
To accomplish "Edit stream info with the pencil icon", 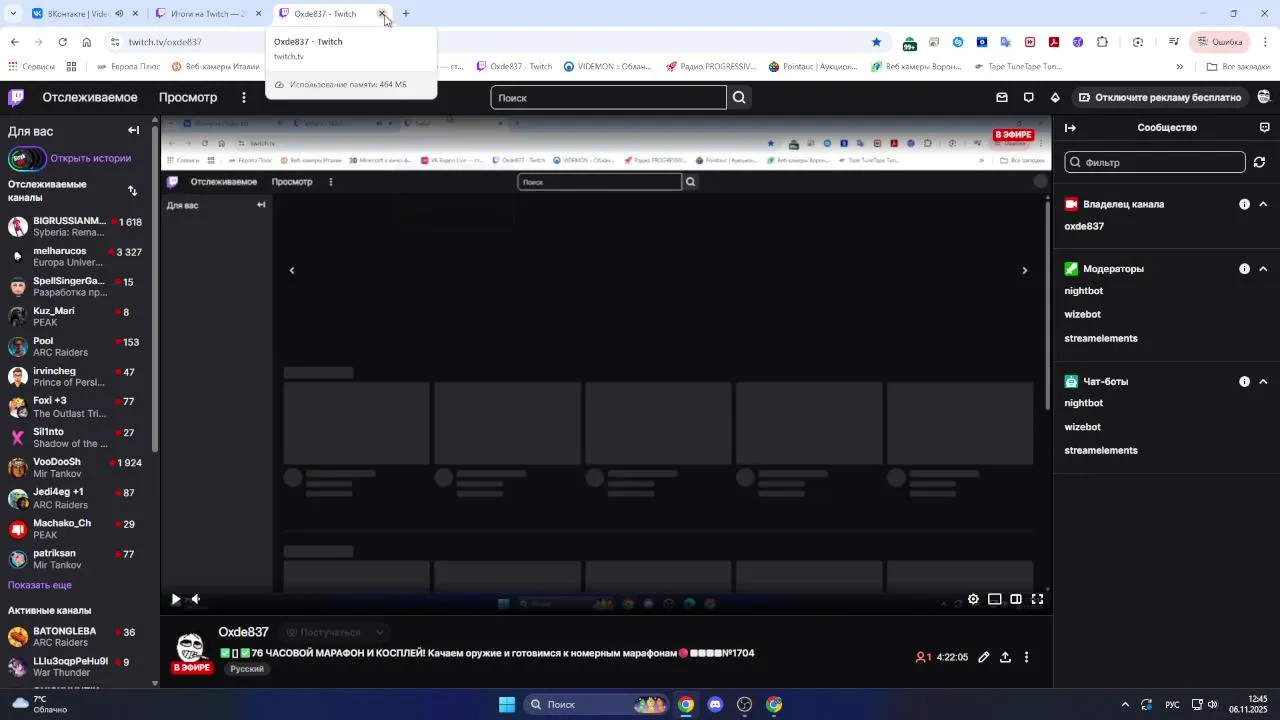I will pyautogui.click(x=984, y=657).
